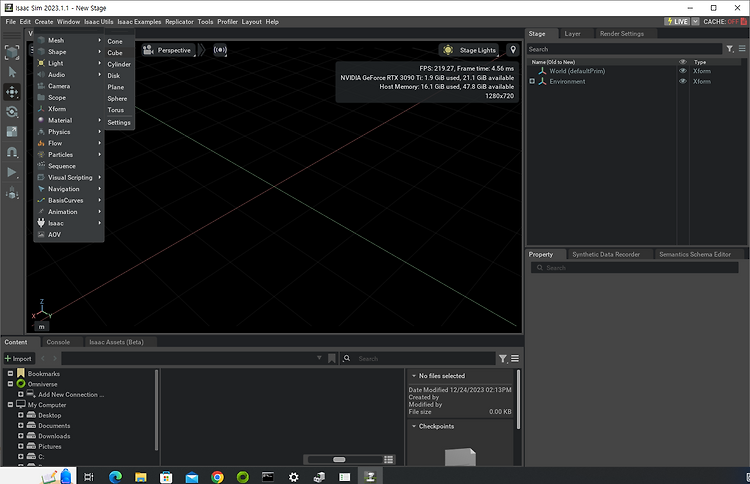Expand the Downloads folder node
750x484 pixels.
[21, 436]
